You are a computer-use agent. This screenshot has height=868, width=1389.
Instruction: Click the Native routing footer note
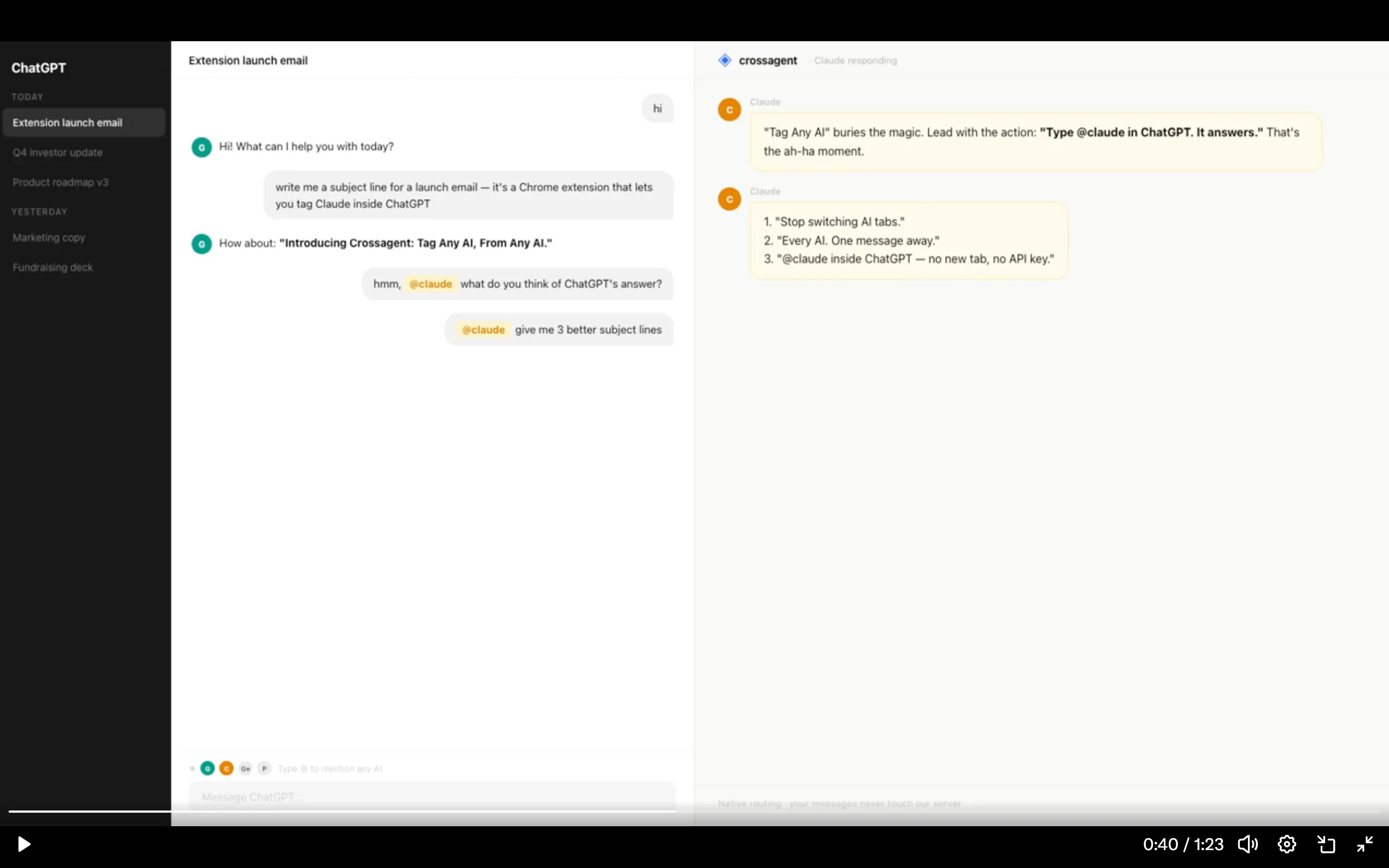point(839,803)
